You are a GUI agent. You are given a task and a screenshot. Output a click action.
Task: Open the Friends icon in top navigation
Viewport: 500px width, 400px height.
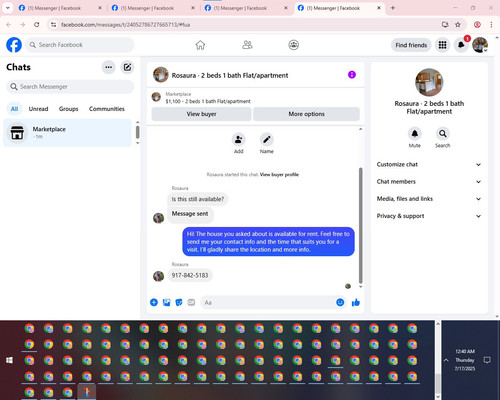pyautogui.click(x=247, y=45)
